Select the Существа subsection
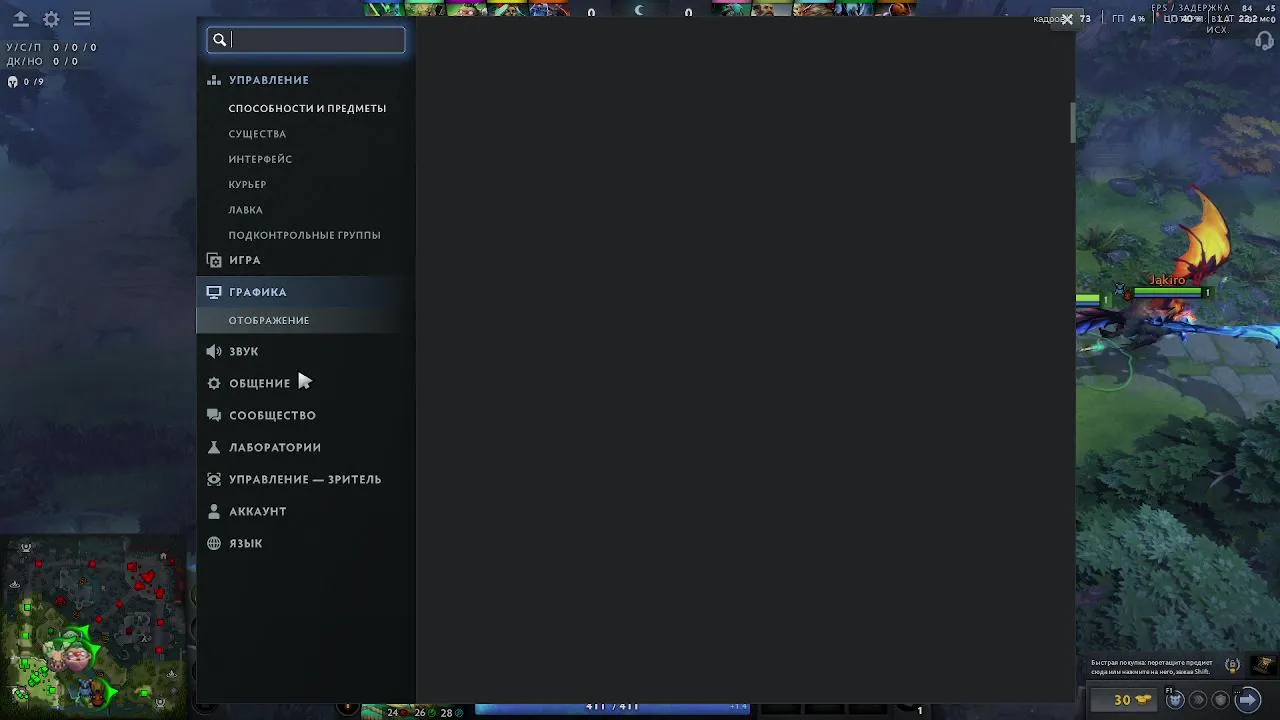Image resolution: width=1280 pixels, height=720 pixels. point(257,134)
